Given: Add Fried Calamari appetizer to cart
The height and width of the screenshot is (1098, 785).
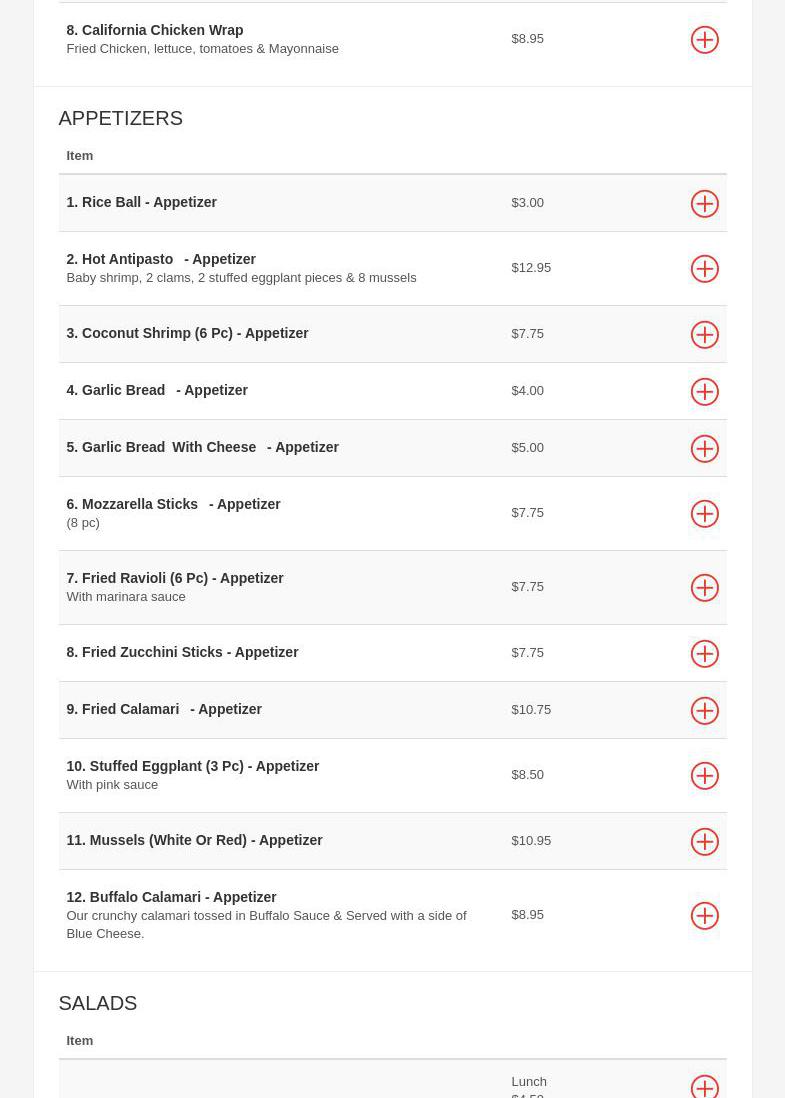Looking at the screenshot, I should click(704, 711).
